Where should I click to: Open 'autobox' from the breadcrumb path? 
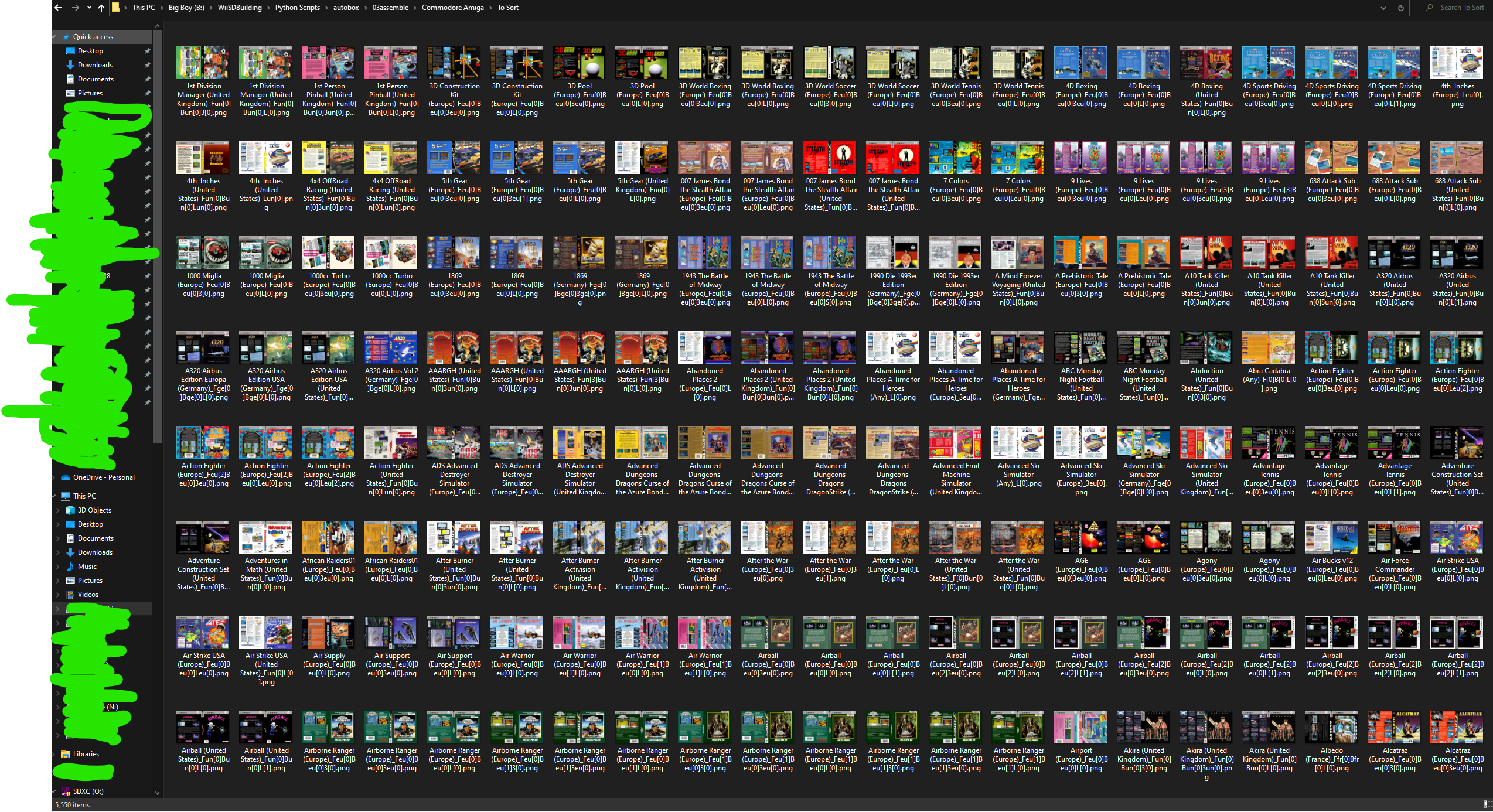pyautogui.click(x=346, y=8)
